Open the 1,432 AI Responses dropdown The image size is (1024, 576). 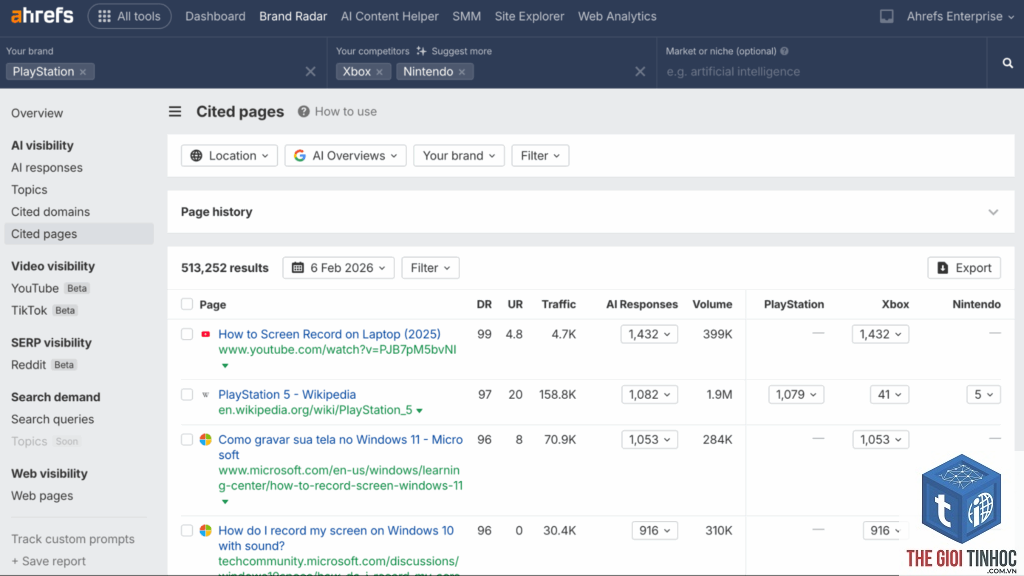pyautogui.click(x=649, y=334)
